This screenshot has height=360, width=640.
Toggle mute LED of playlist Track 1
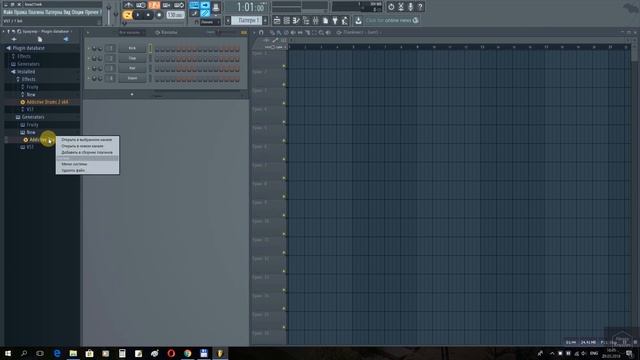pyautogui.click(x=284, y=66)
